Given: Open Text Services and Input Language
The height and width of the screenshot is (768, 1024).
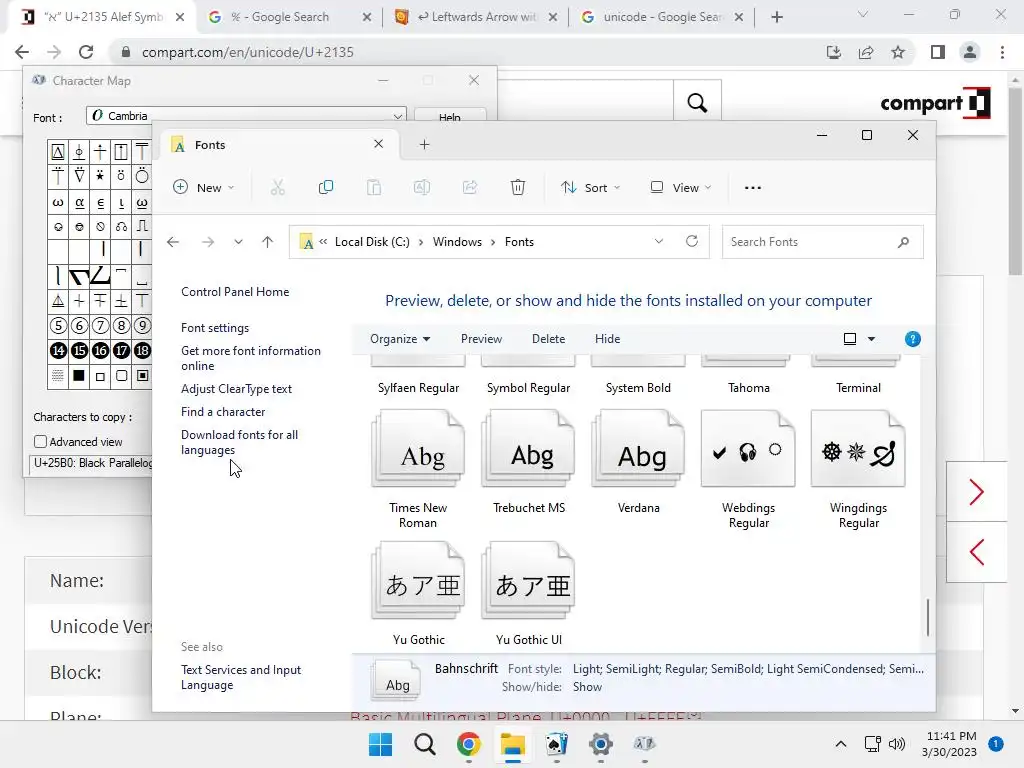Looking at the screenshot, I should coord(241,677).
